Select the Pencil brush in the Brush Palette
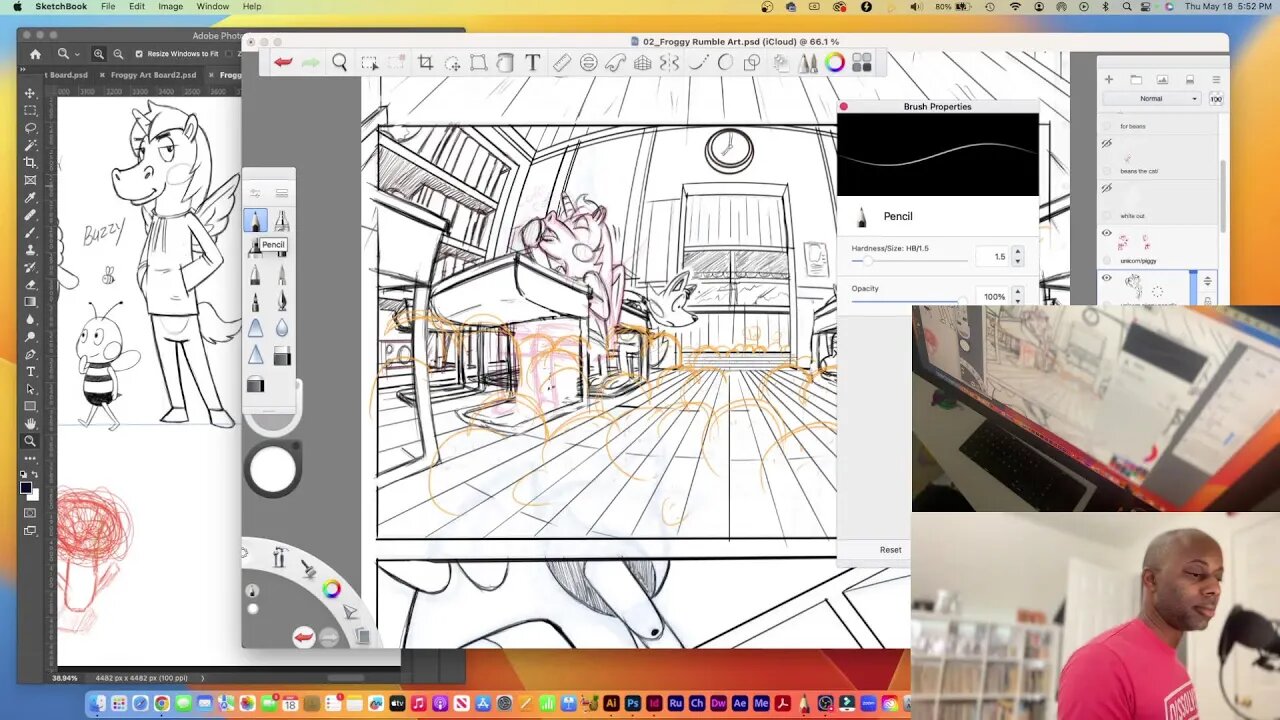Screen dimensions: 1280x720 tap(255, 221)
